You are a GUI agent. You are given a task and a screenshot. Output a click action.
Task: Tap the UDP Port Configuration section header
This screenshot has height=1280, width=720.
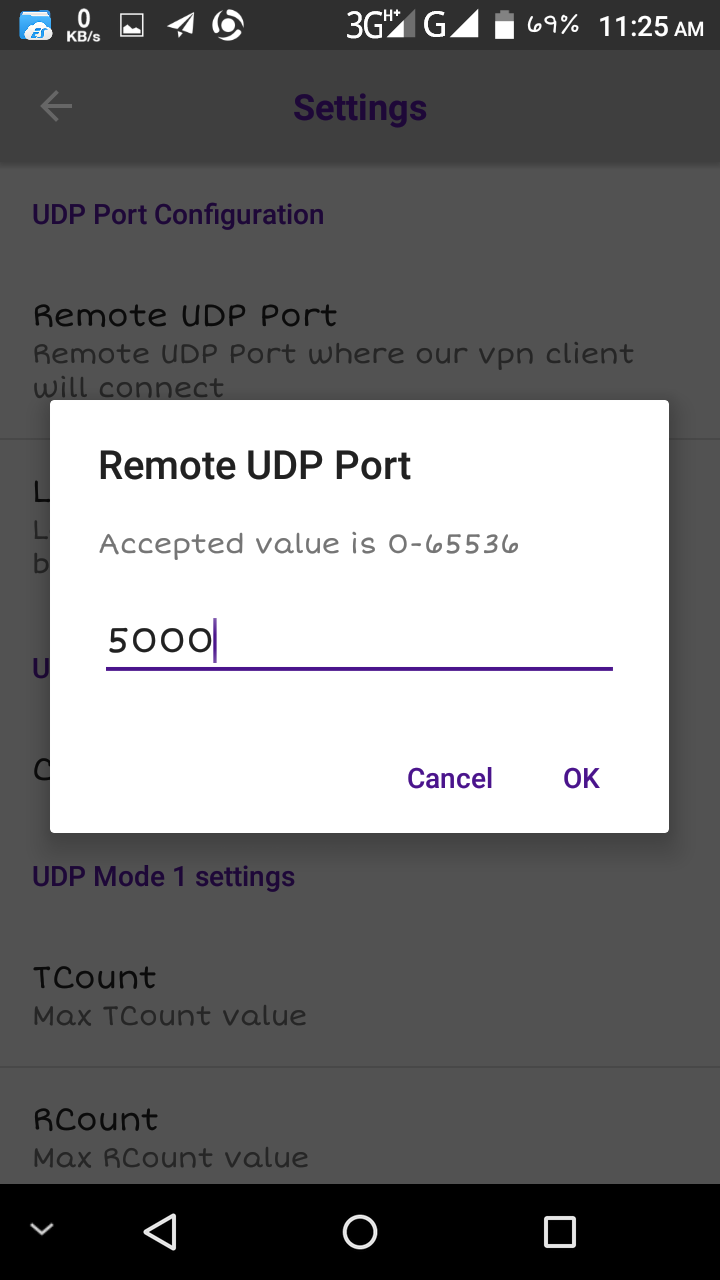pyautogui.click(x=178, y=215)
